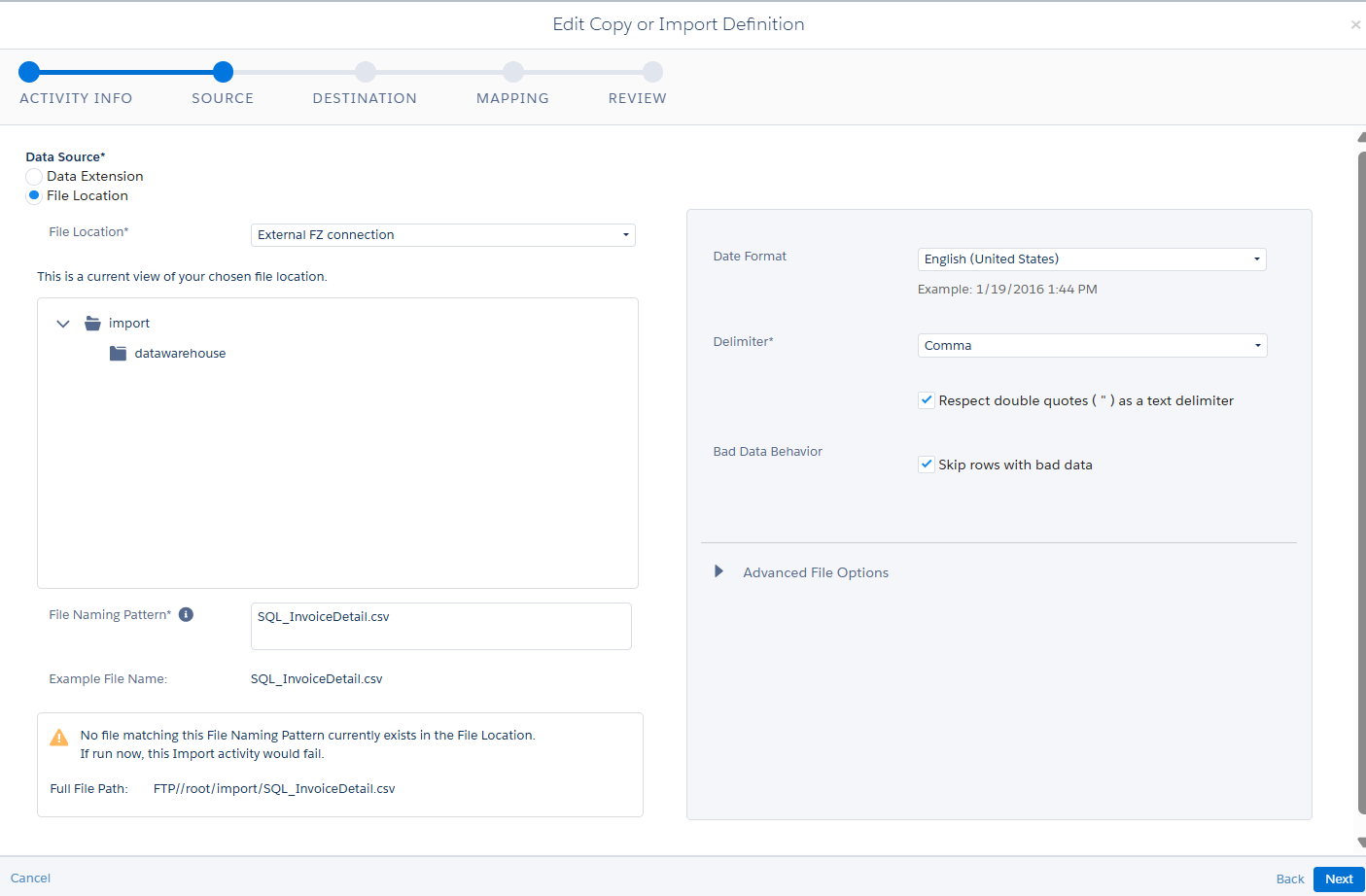
Task: Select the Data Extension radio button
Action: click(x=34, y=177)
